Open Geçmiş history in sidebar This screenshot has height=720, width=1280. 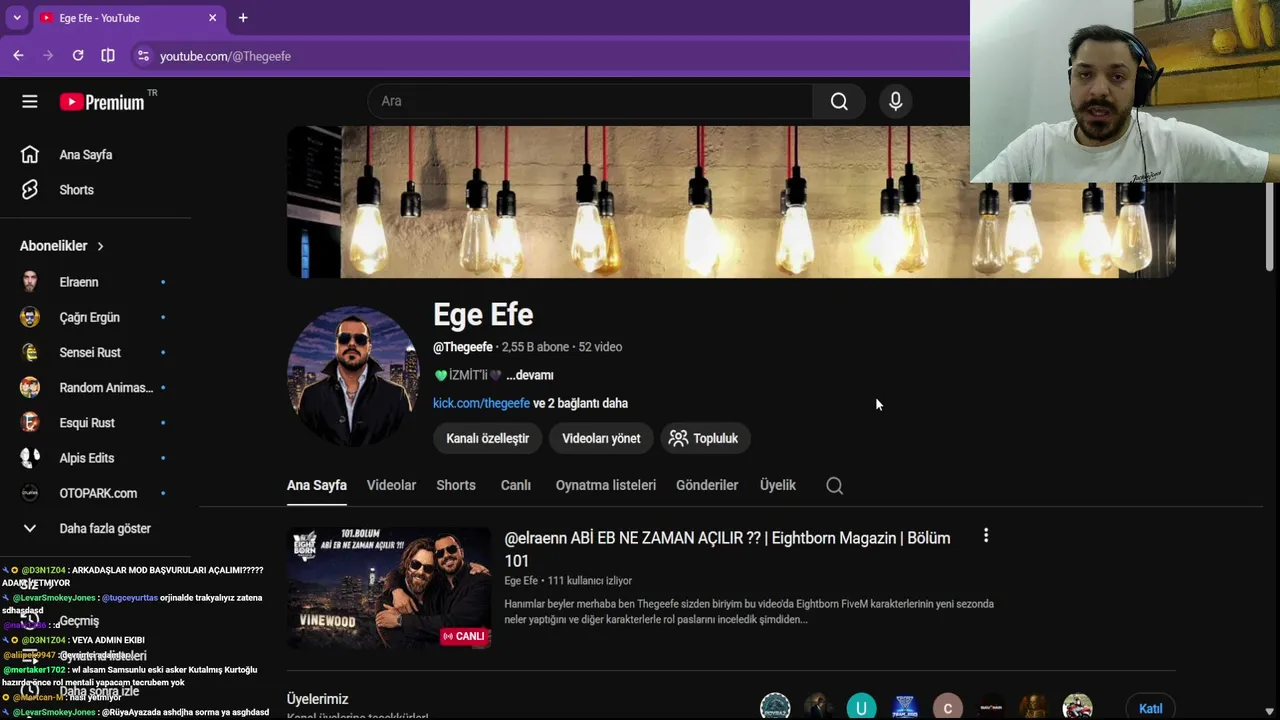point(79,621)
